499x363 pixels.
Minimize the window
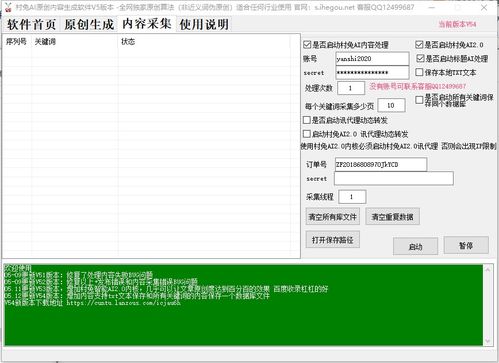point(432,7)
